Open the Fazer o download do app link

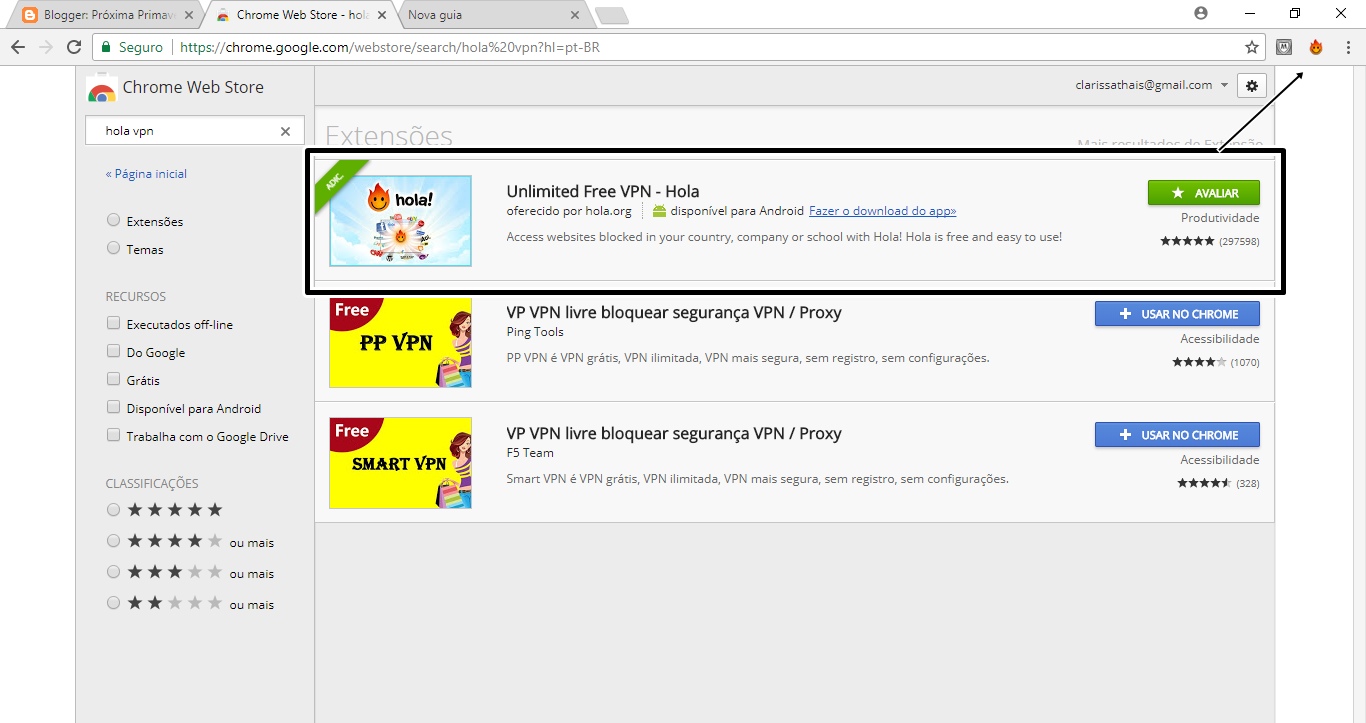(x=882, y=211)
